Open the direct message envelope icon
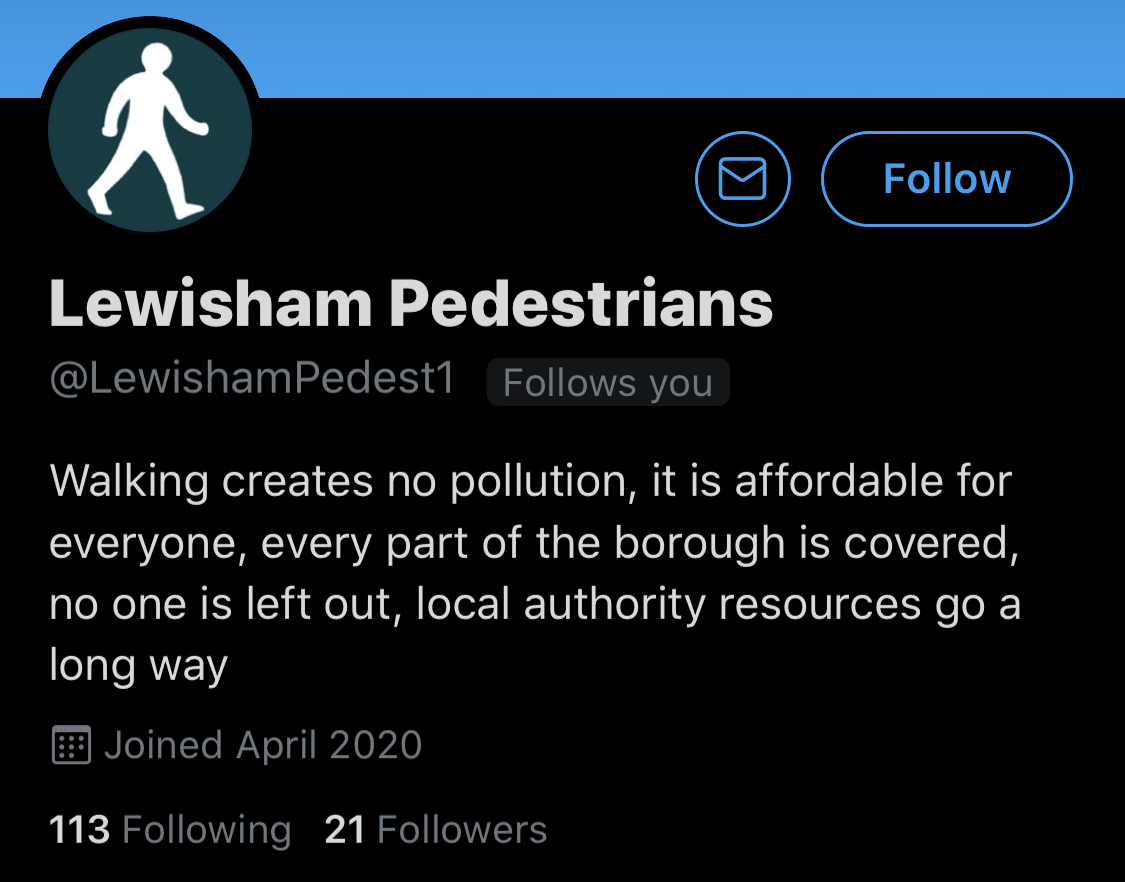 742,179
